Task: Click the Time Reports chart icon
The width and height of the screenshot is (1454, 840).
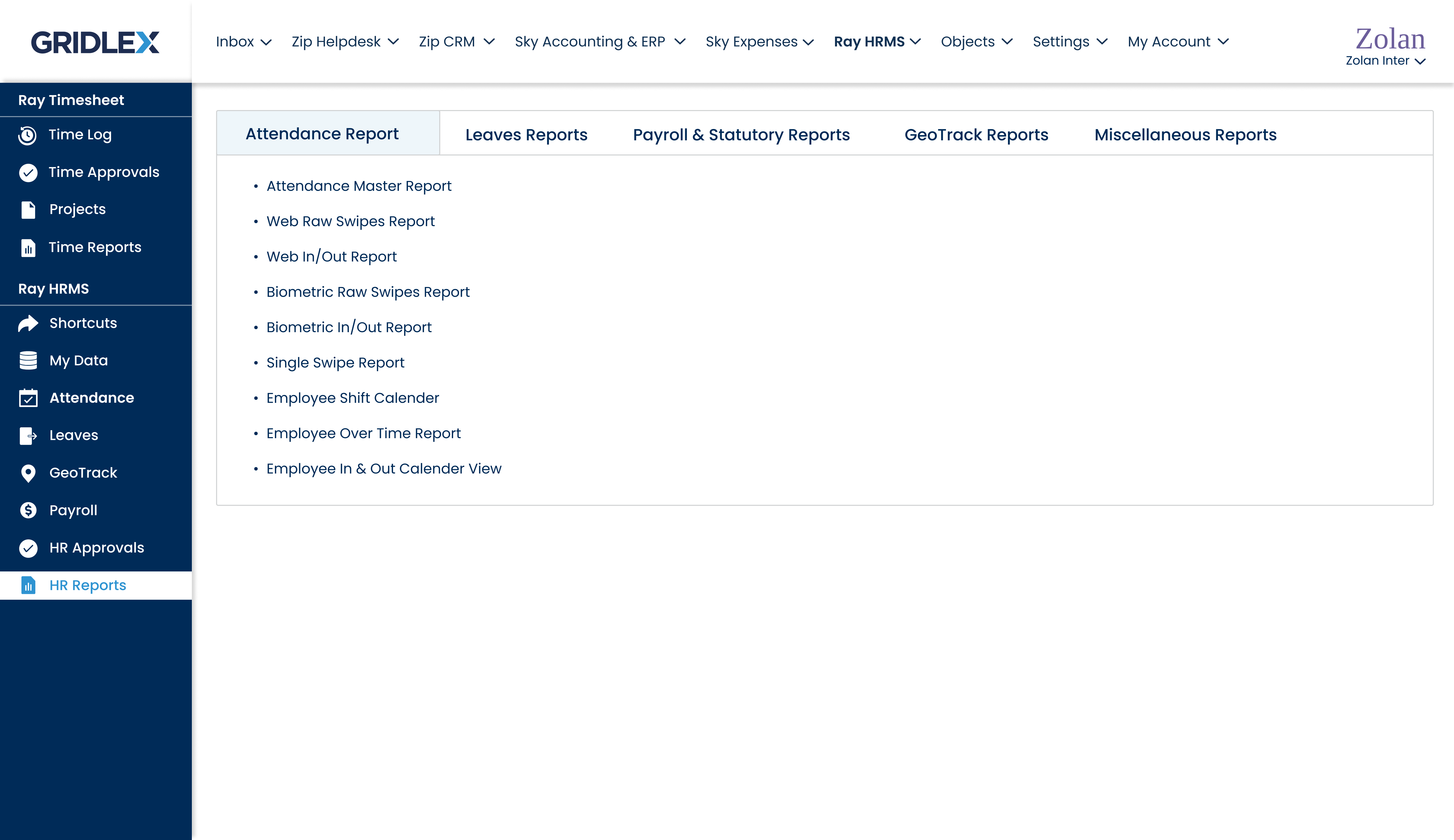Action: (28, 248)
